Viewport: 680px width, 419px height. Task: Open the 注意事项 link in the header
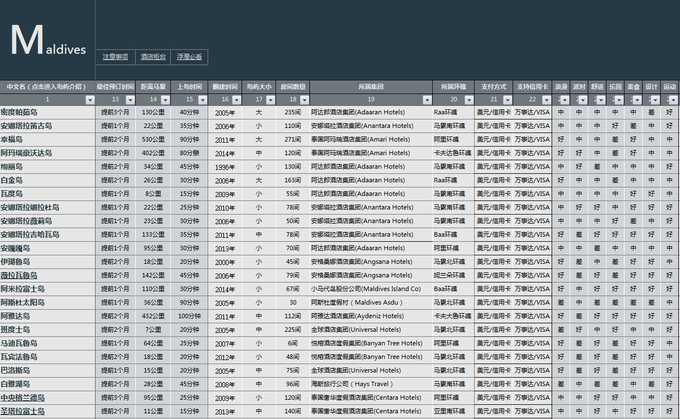(115, 57)
